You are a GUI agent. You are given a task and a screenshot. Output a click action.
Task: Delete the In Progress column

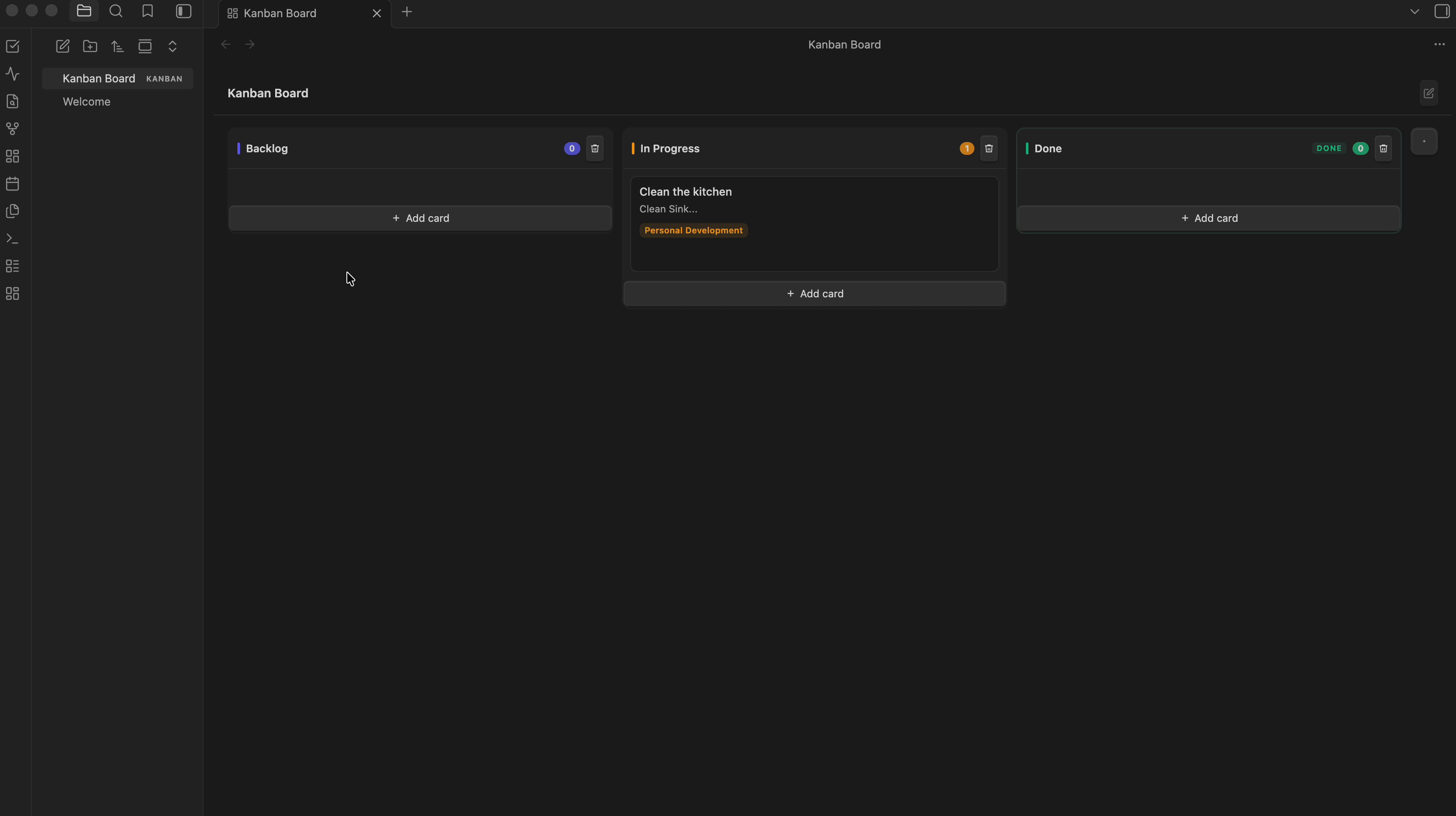[x=989, y=148]
